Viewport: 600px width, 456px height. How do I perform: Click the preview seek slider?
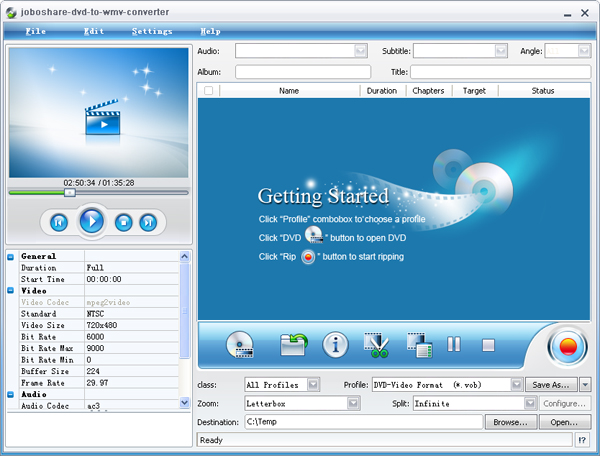(98, 192)
